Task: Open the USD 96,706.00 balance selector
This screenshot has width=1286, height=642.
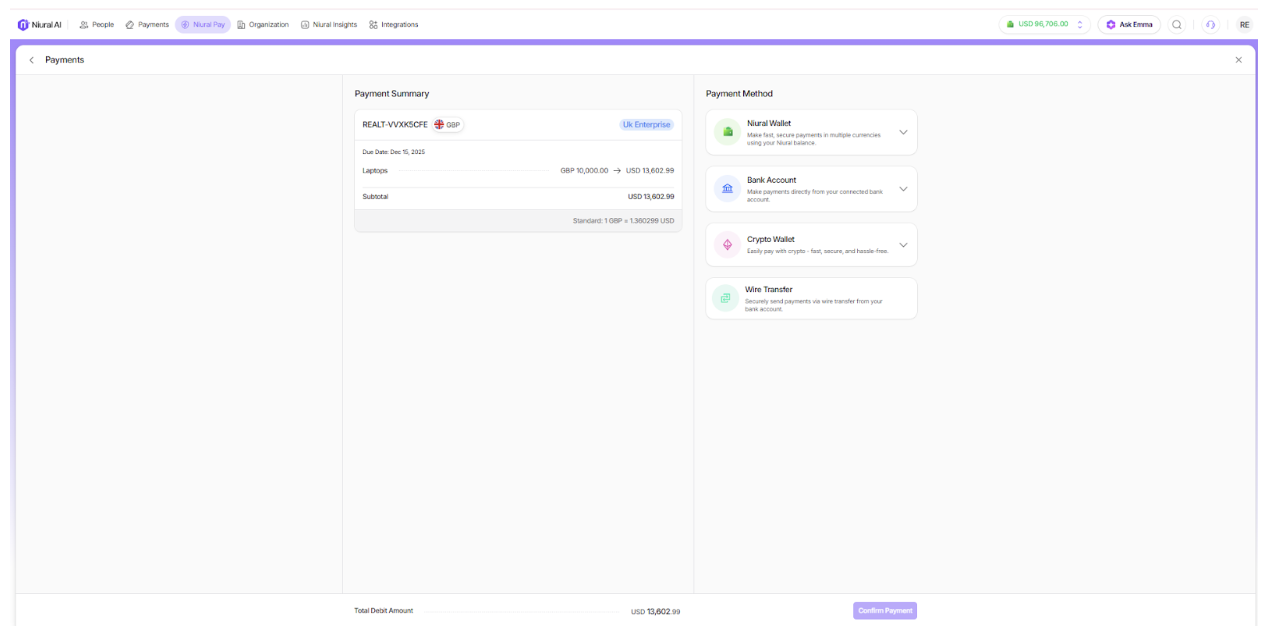Action: click(x=1044, y=25)
